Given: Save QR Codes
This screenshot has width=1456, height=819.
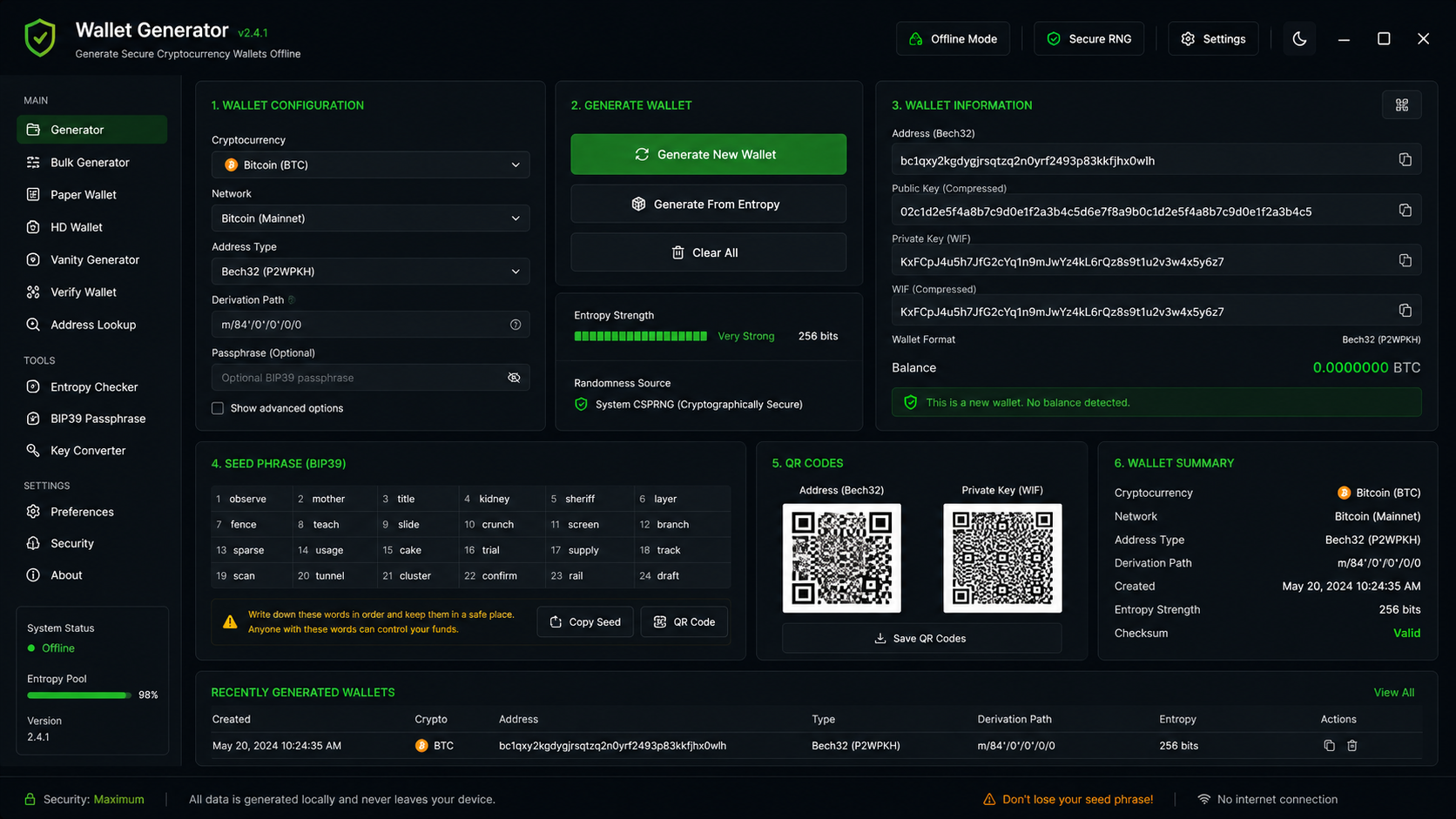Looking at the screenshot, I should (921, 639).
